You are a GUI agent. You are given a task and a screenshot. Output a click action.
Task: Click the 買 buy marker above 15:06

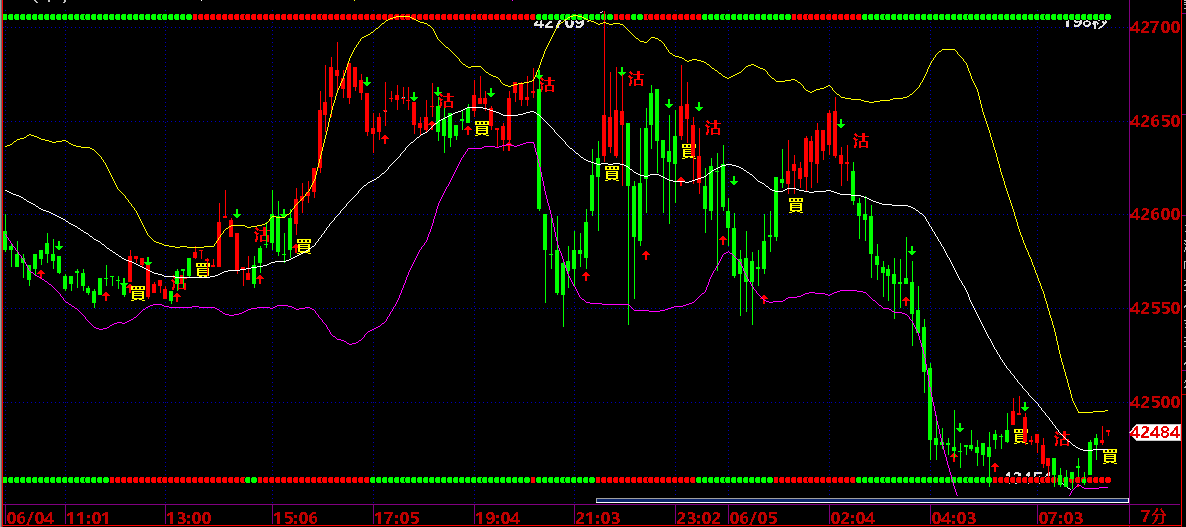tap(303, 245)
